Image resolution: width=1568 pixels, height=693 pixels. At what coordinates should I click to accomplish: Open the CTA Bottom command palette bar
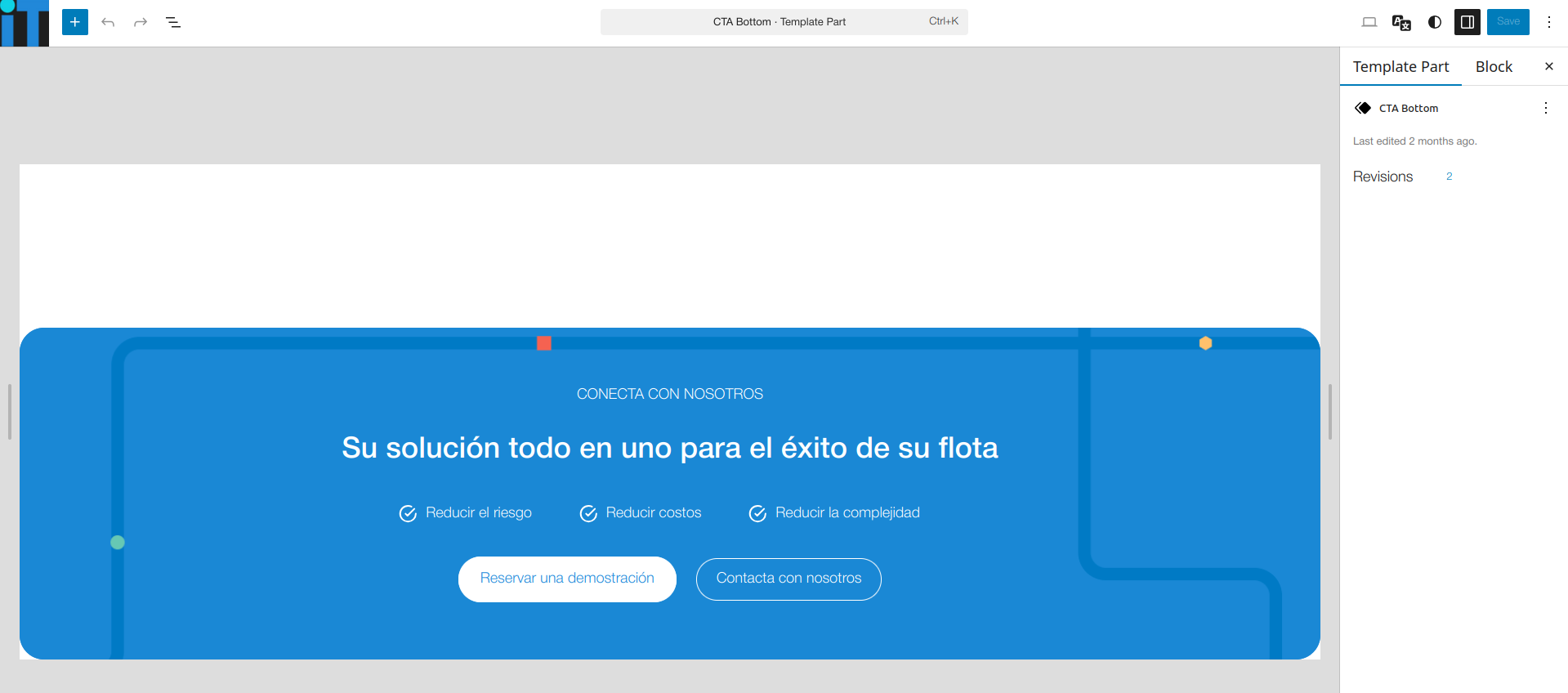784,22
